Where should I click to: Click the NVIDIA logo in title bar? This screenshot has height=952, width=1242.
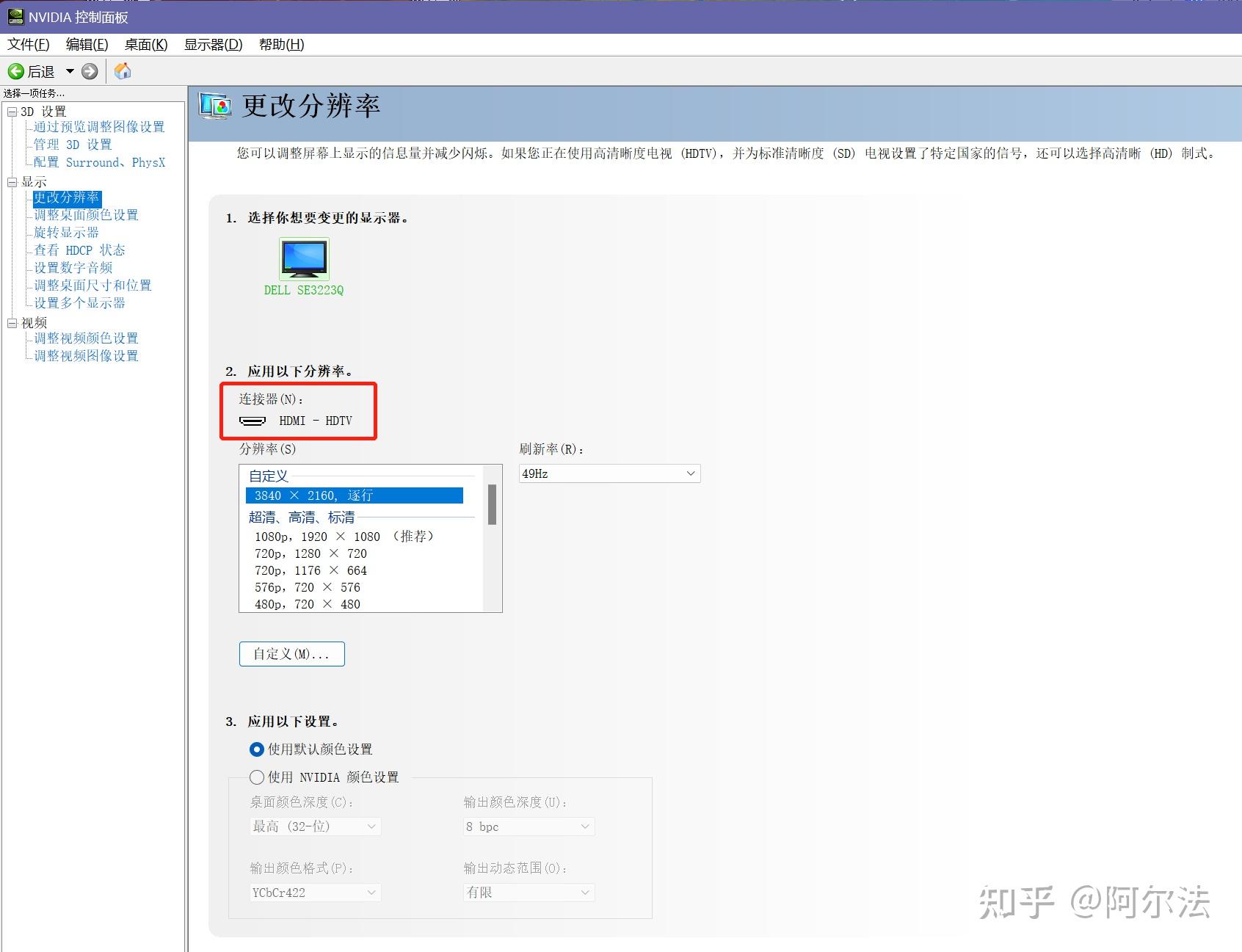pyautogui.click(x=15, y=16)
